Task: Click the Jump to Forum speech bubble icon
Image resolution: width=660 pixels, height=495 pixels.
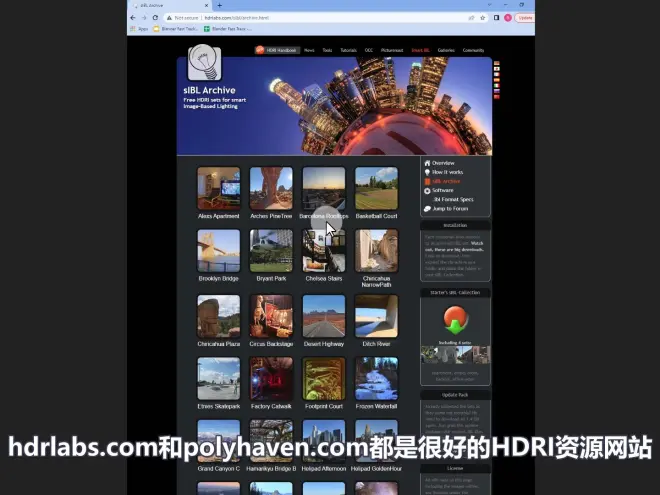Action: coord(427,209)
